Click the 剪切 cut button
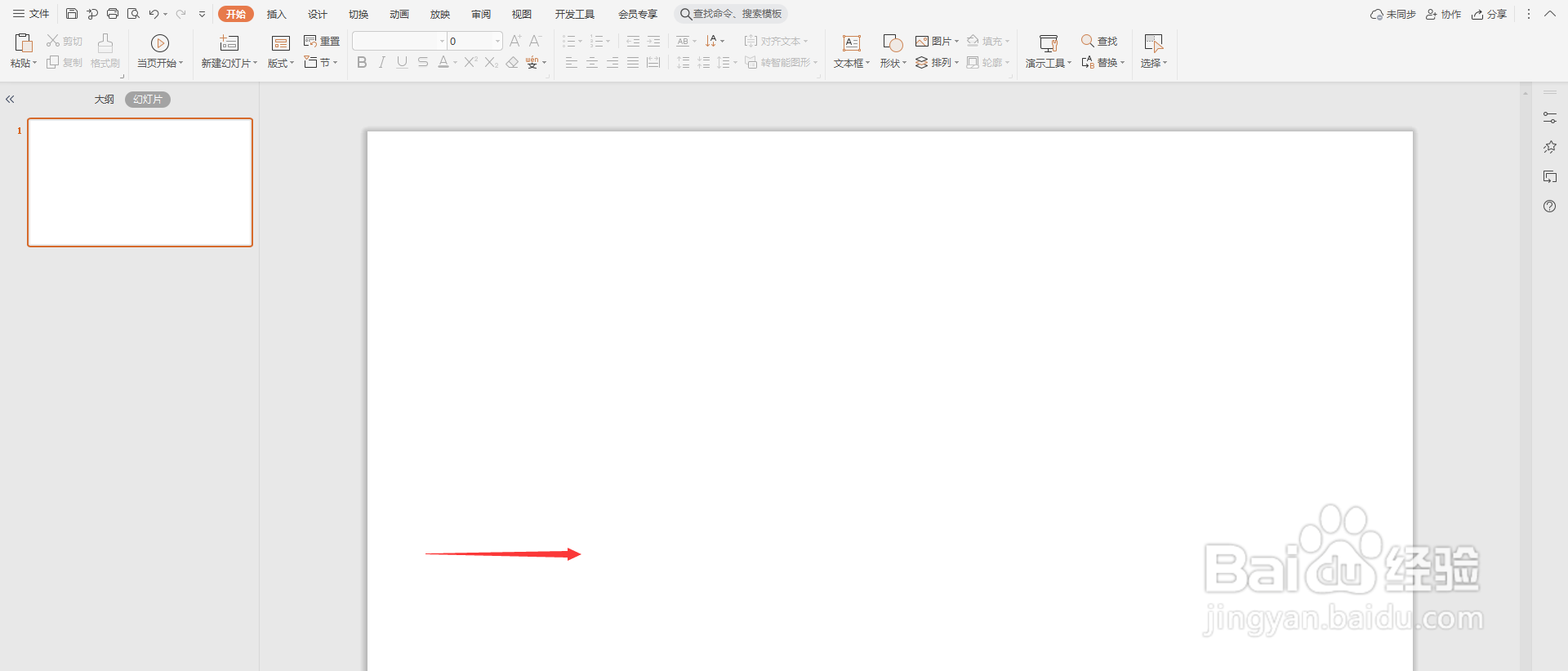This screenshot has height=671, width=1568. click(x=65, y=41)
